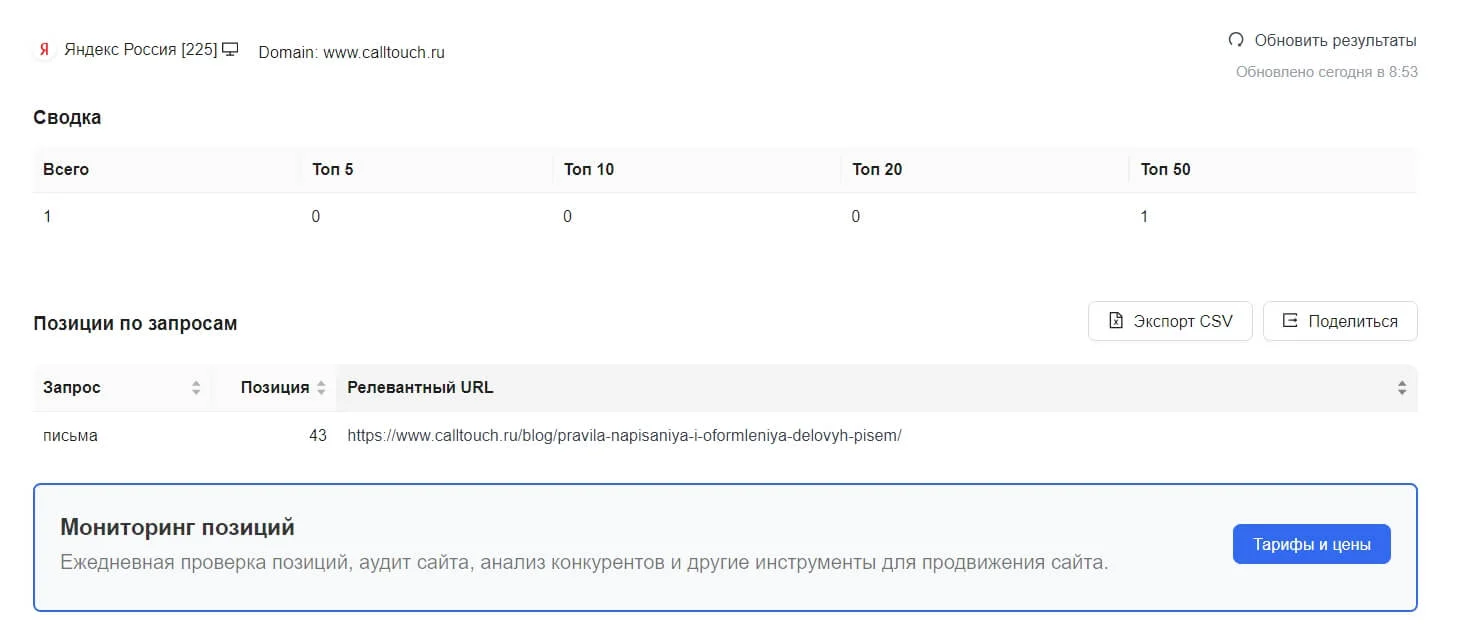Click the CSV file icon
This screenshot has height=640, width=1468.
pos(1117,321)
